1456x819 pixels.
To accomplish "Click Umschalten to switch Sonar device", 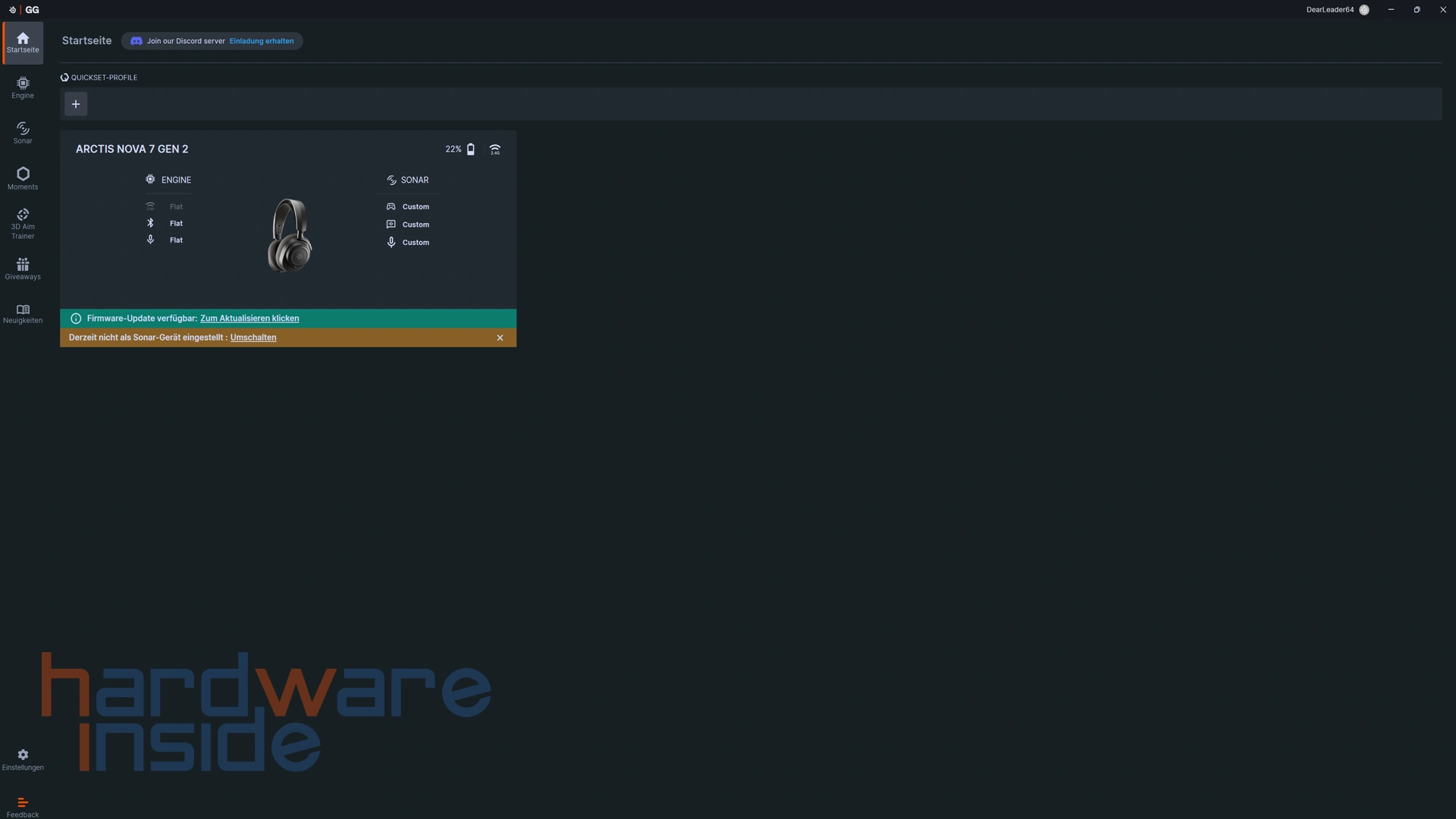I will [x=253, y=337].
